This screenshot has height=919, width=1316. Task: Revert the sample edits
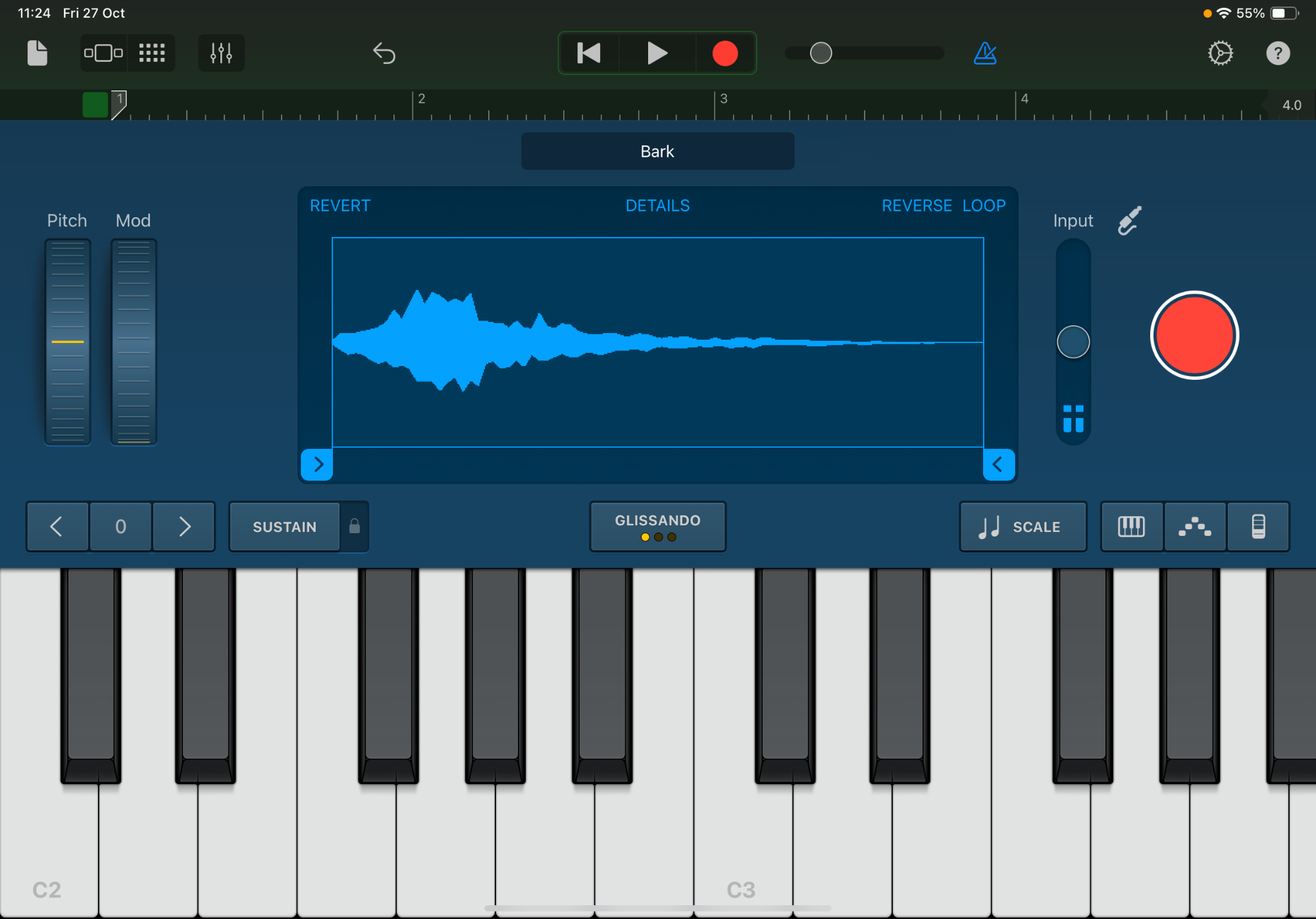tap(340, 206)
